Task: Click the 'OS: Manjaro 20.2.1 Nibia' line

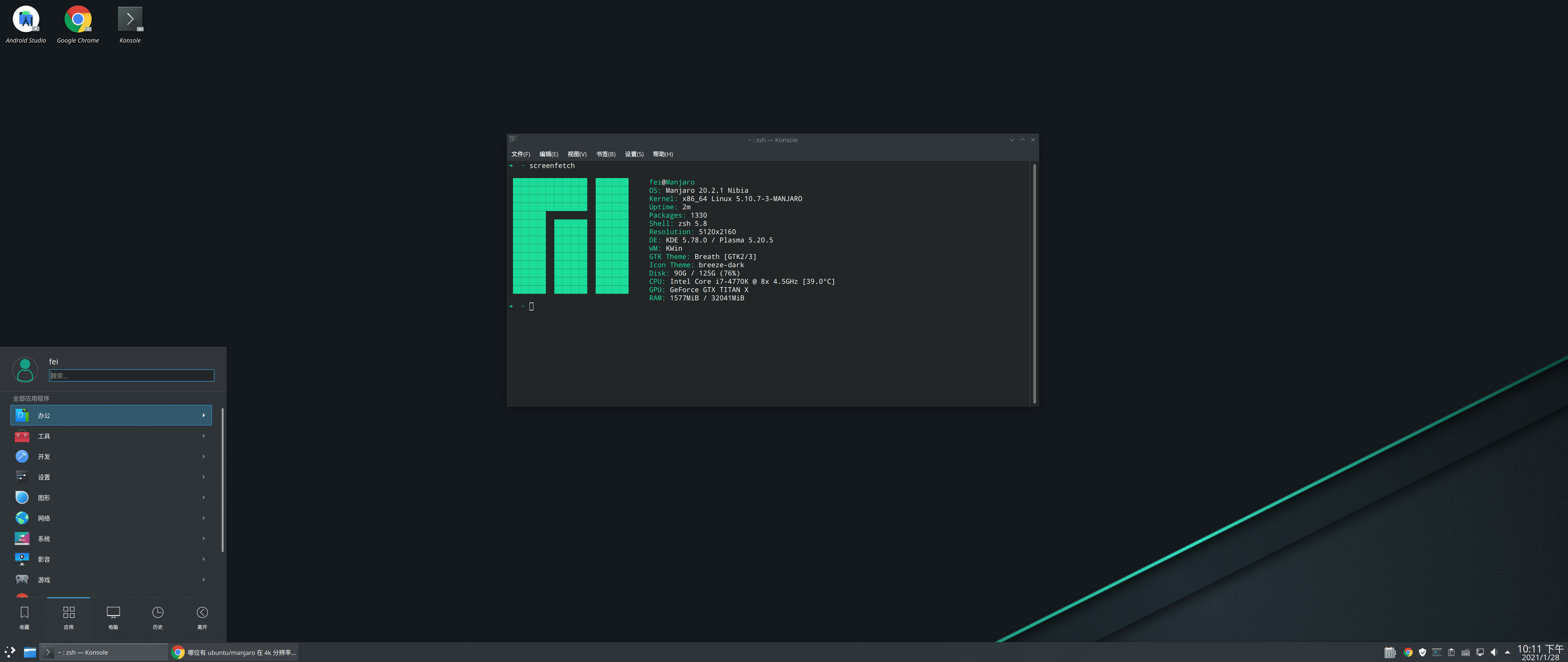Action: (699, 191)
